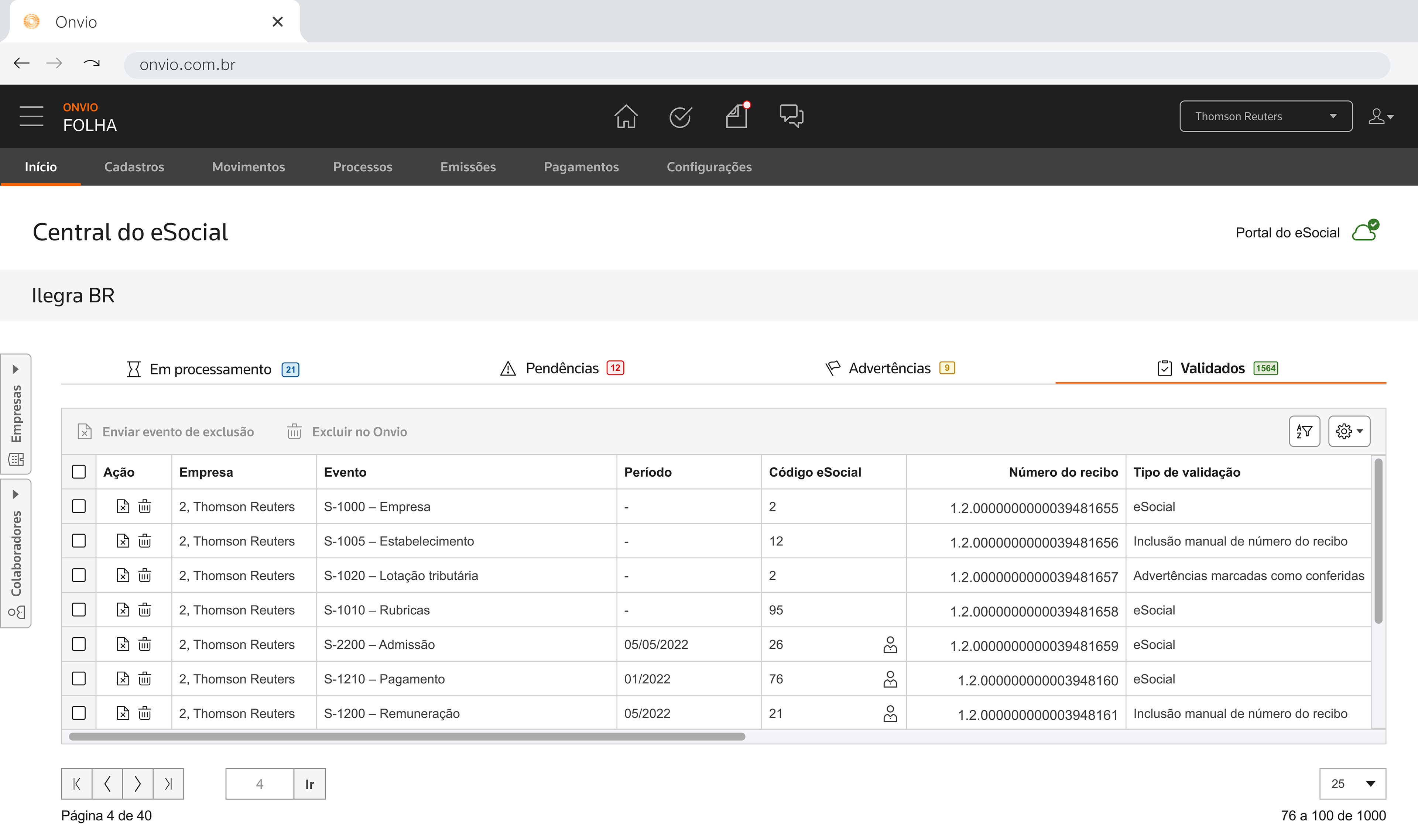Click exclusion event icon for S-1200 Remuneração

123,713
